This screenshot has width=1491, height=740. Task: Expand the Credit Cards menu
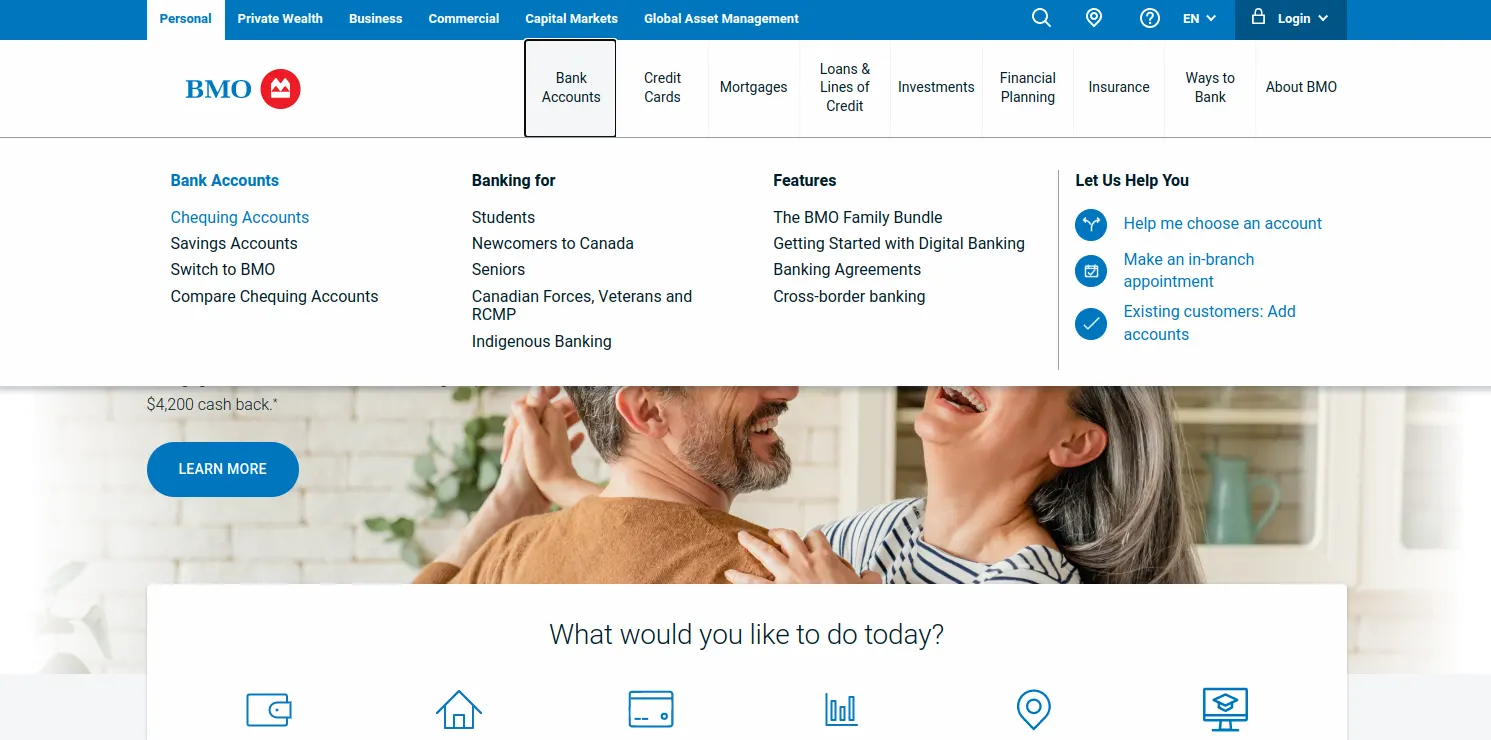click(662, 88)
